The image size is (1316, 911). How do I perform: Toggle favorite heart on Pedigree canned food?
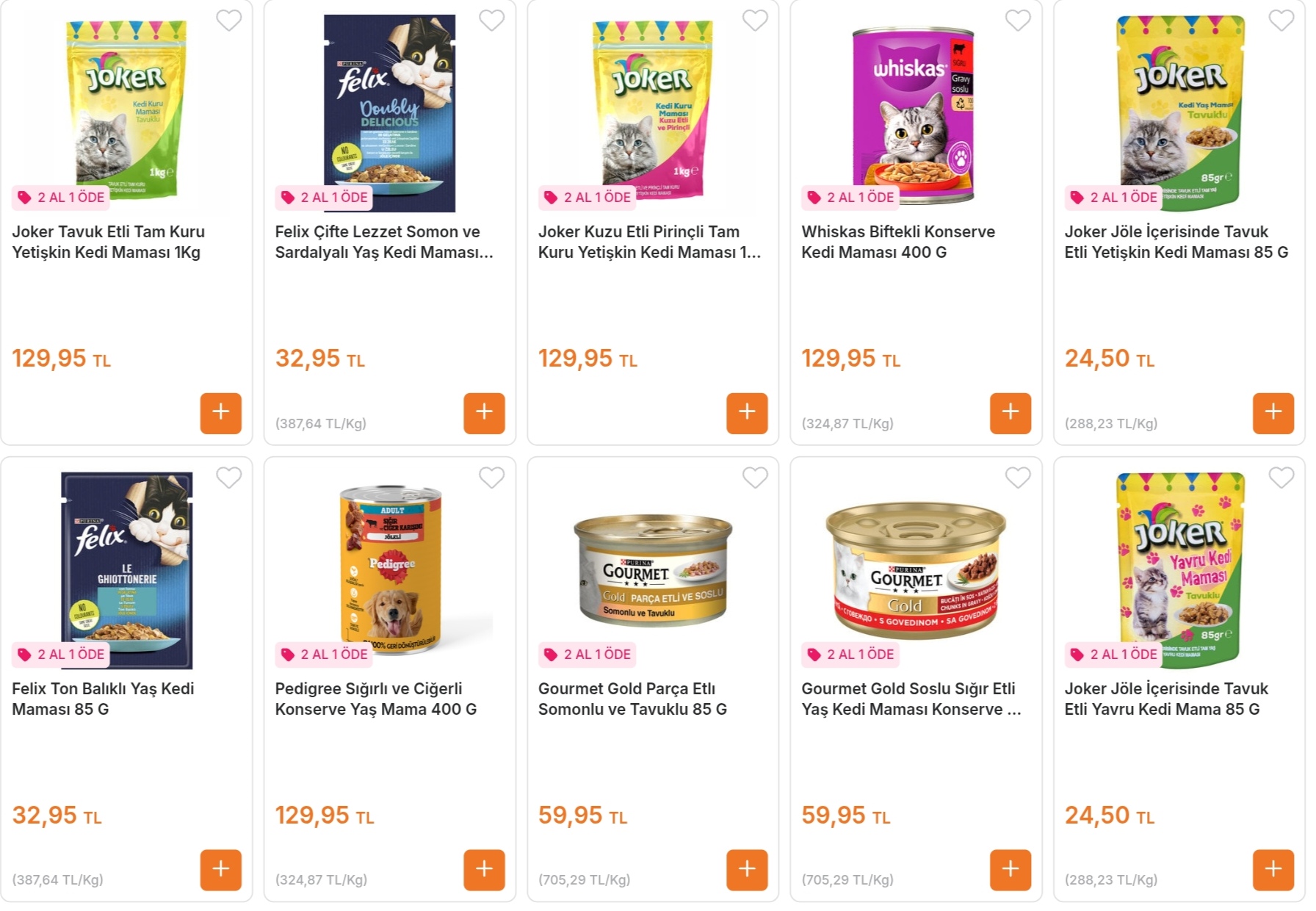pyautogui.click(x=492, y=478)
